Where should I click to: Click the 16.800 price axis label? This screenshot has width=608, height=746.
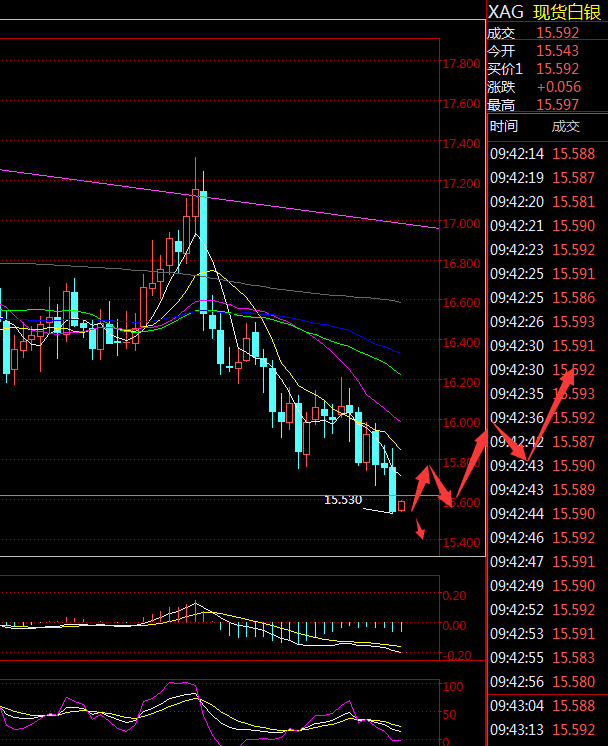461,263
